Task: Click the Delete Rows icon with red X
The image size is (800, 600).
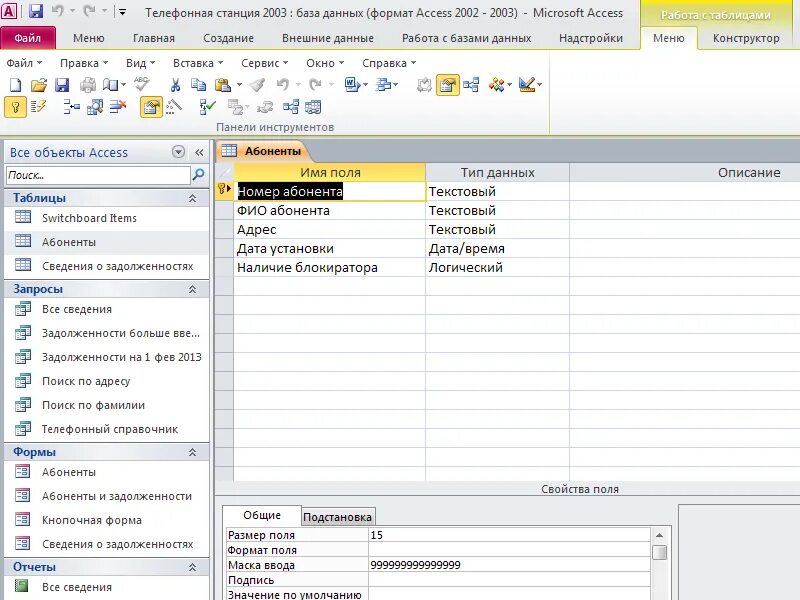Action: (x=118, y=107)
